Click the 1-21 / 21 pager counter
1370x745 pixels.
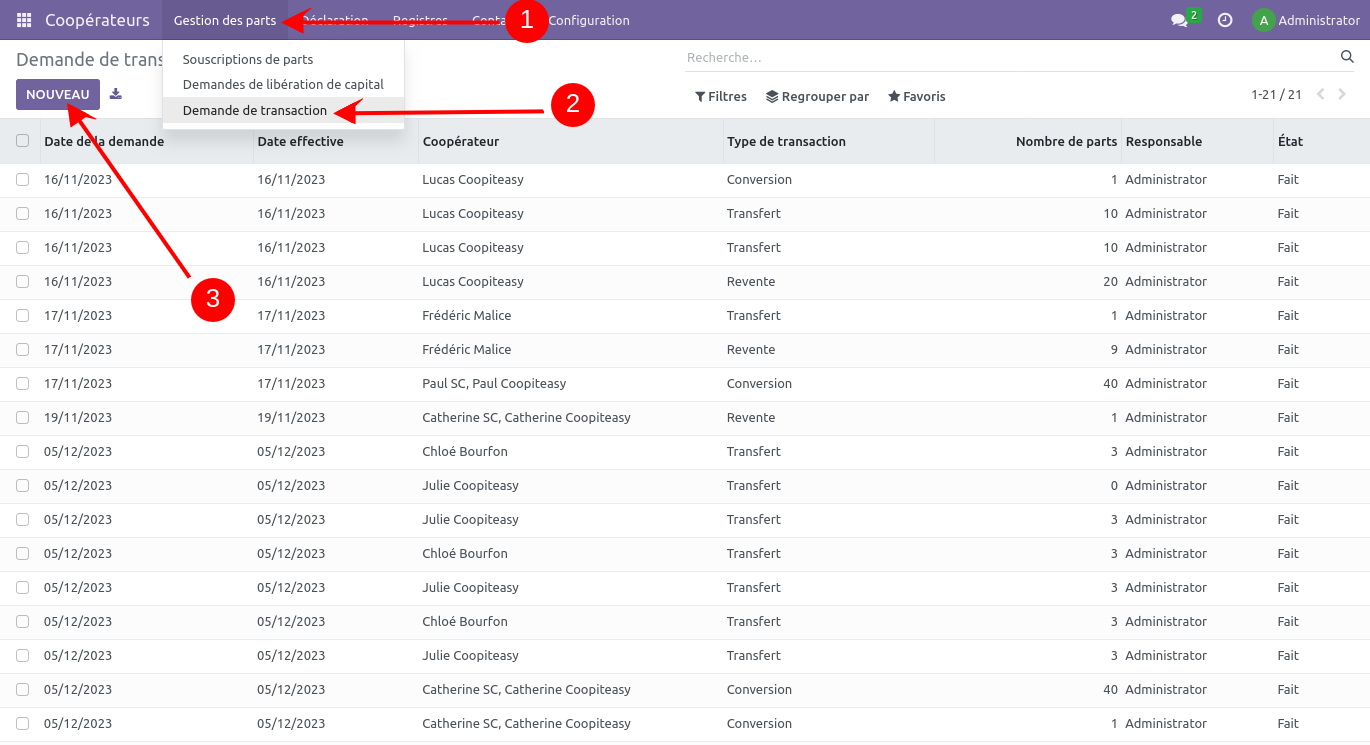pos(1276,95)
